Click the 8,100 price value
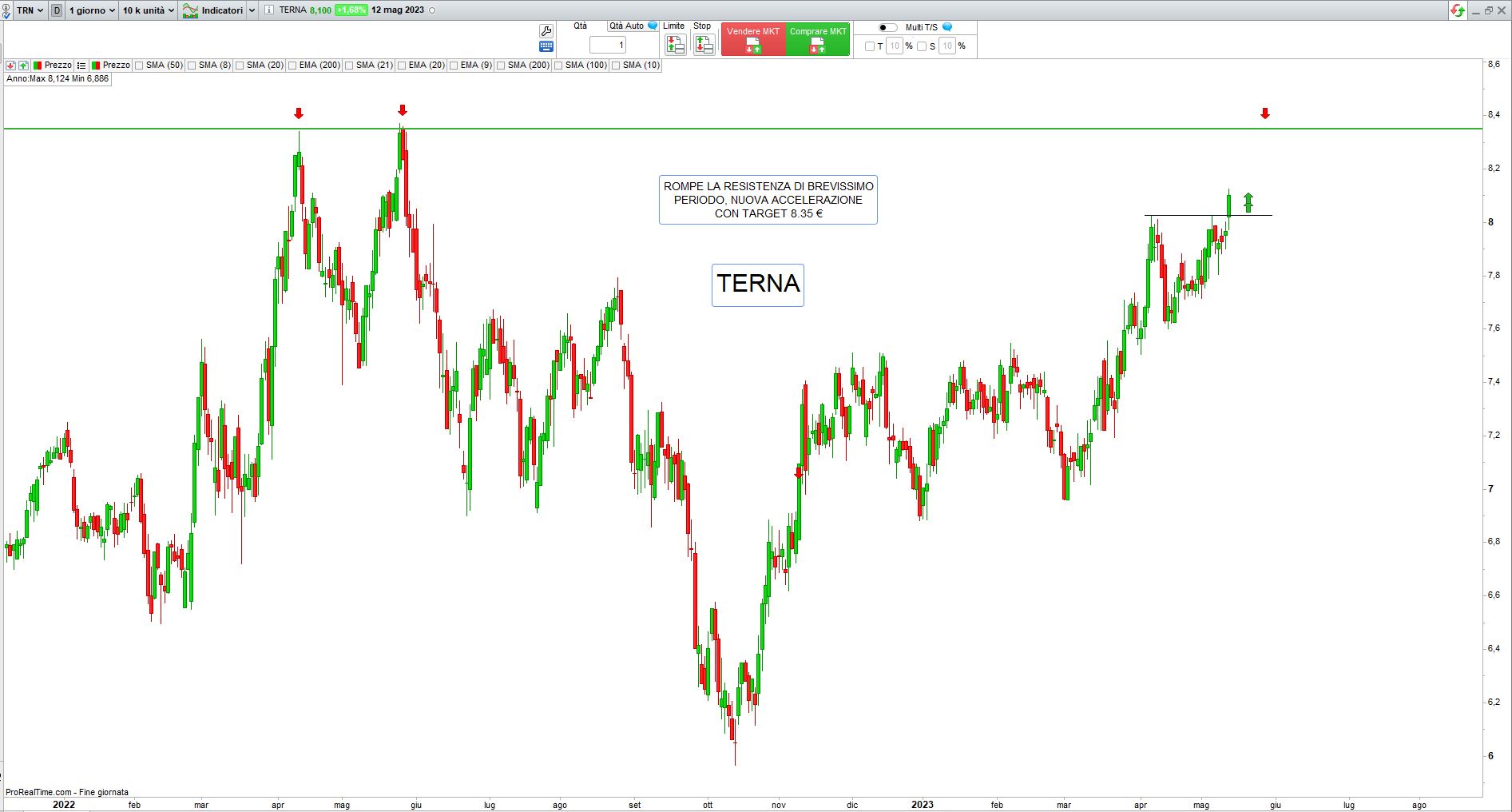Viewport: 1512px width, 812px height. pyautogui.click(x=320, y=10)
